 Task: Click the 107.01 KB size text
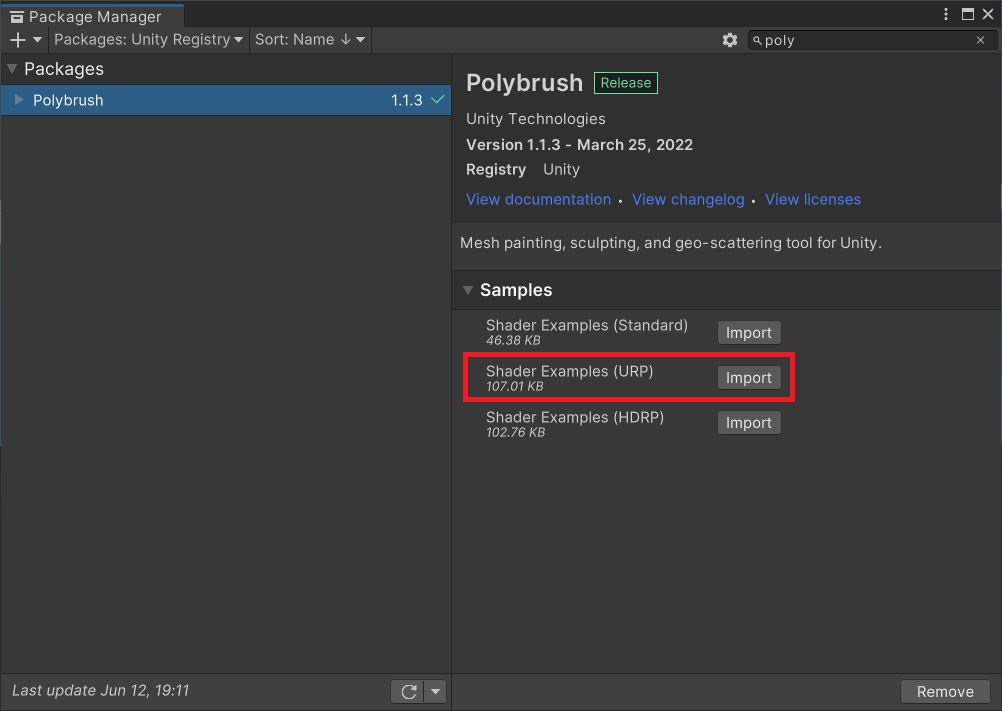[x=514, y=386]
